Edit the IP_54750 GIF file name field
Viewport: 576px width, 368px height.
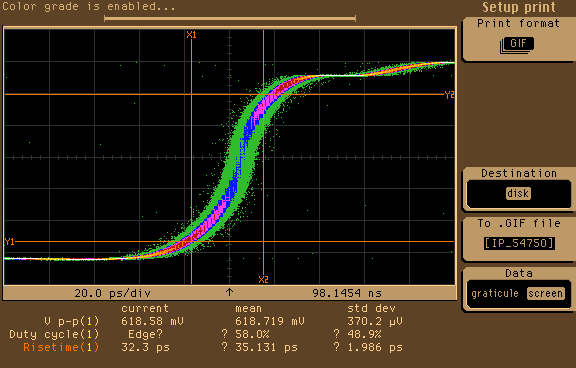(519, 243)
